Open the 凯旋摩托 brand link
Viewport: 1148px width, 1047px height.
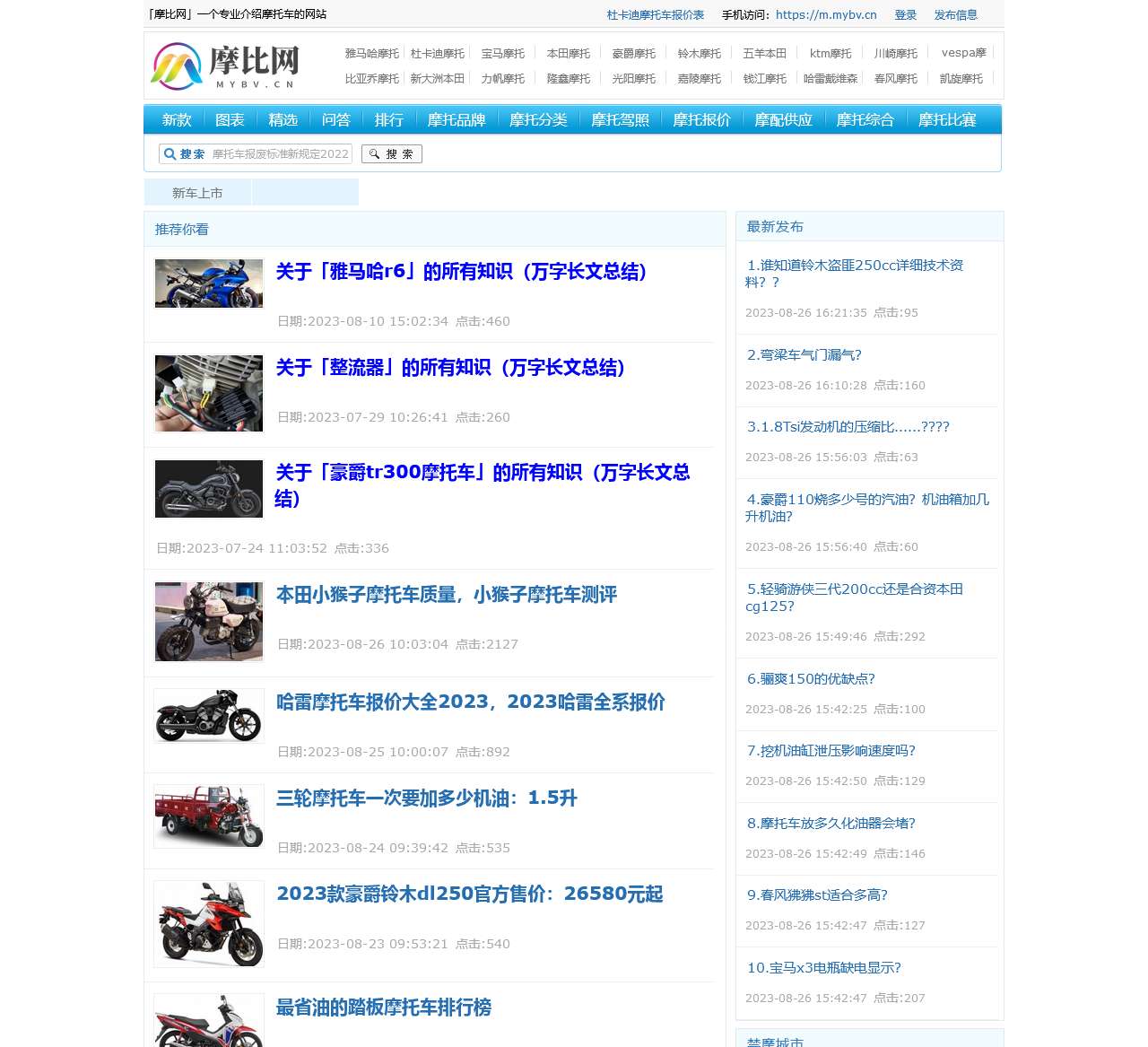coord(961,79)
